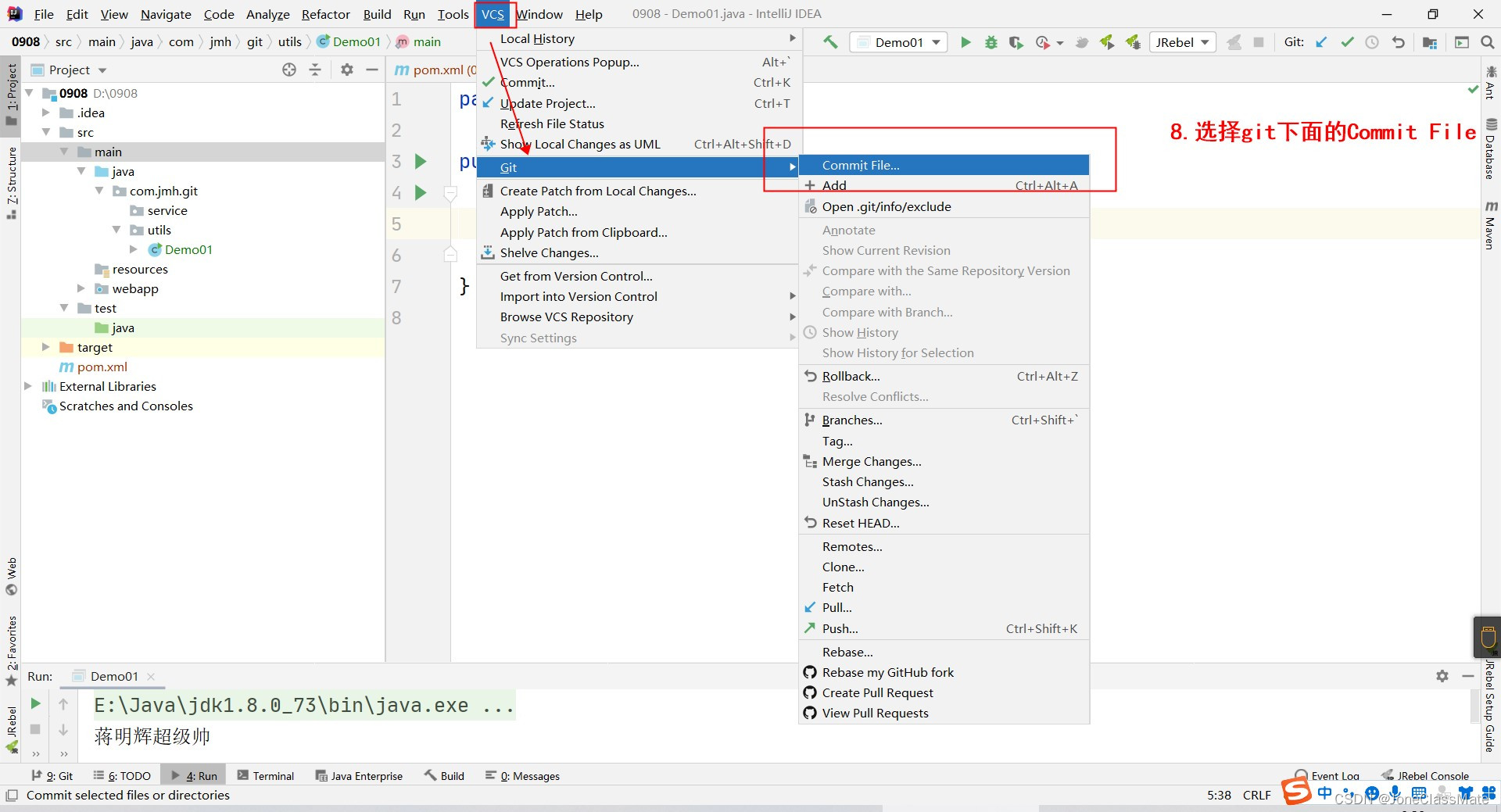Click the Run with Profiler icon

pyautogui.click(x=1042, y=42)
